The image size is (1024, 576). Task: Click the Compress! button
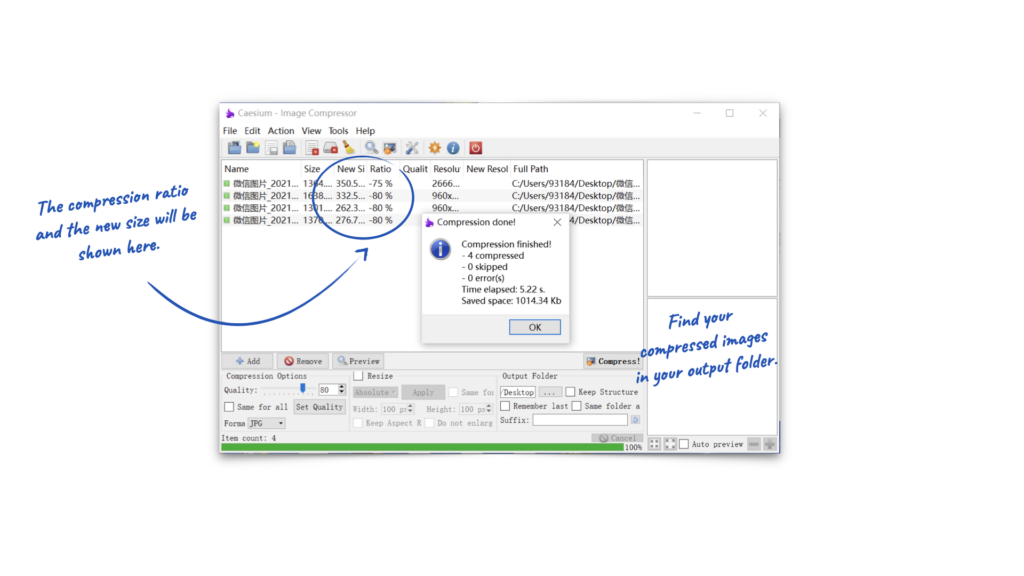613,361
